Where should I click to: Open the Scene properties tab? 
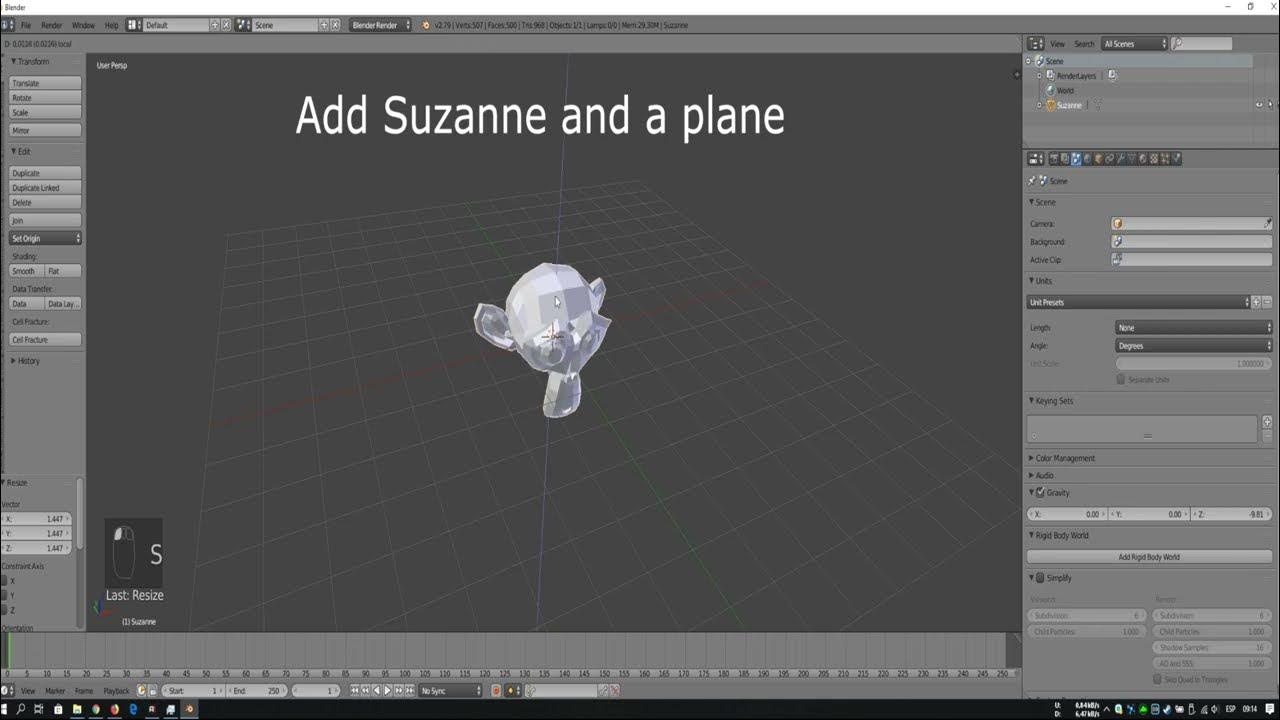coord(1076,159)
